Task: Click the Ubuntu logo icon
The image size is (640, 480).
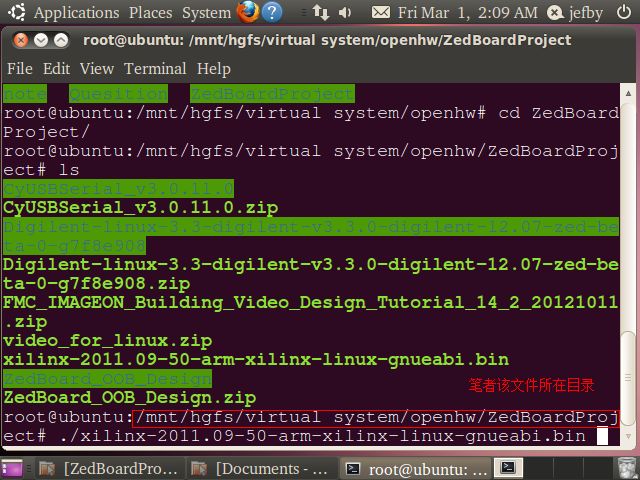Action: (16, 12)
